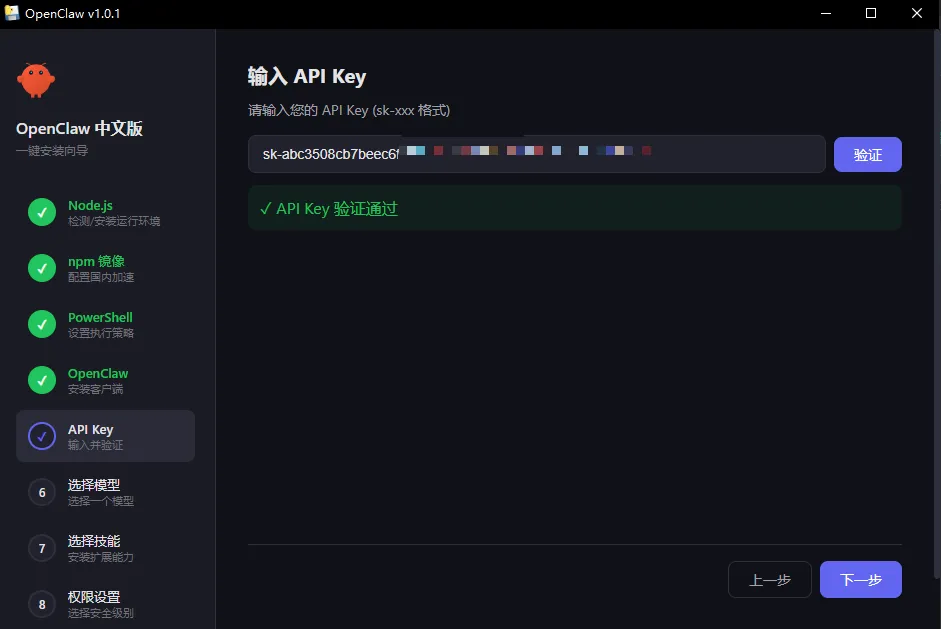
Task: Close the OpenClaw window
Action: pos(916,13)
